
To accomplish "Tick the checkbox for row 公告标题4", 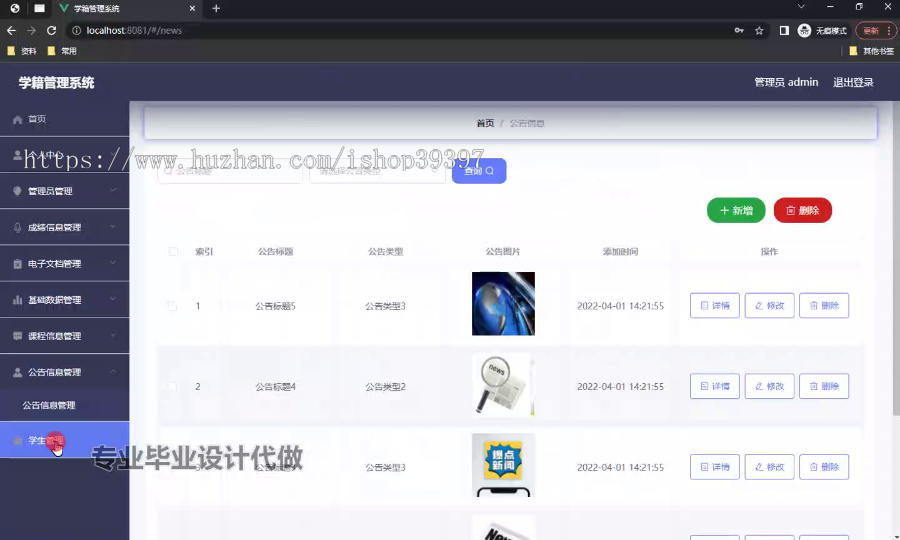I will [x=172, y=386].
